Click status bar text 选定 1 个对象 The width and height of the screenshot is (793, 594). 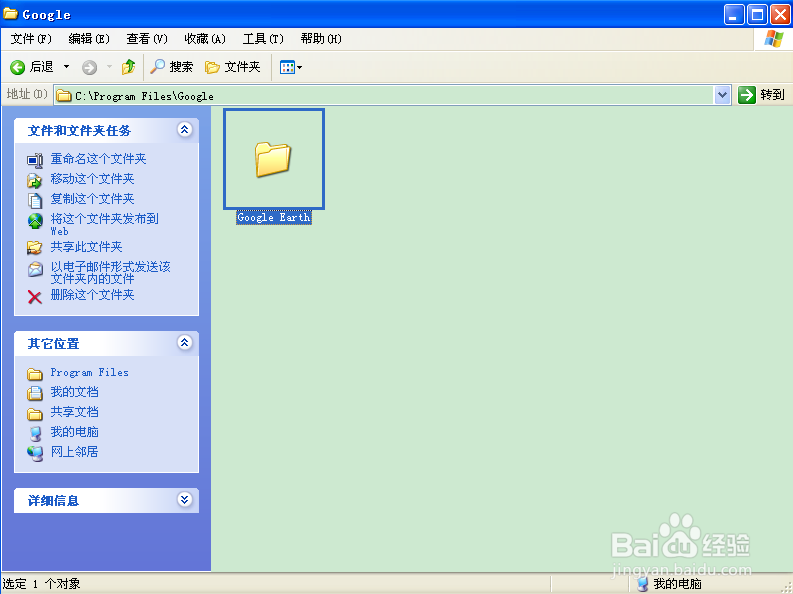(x=41, y=584)
